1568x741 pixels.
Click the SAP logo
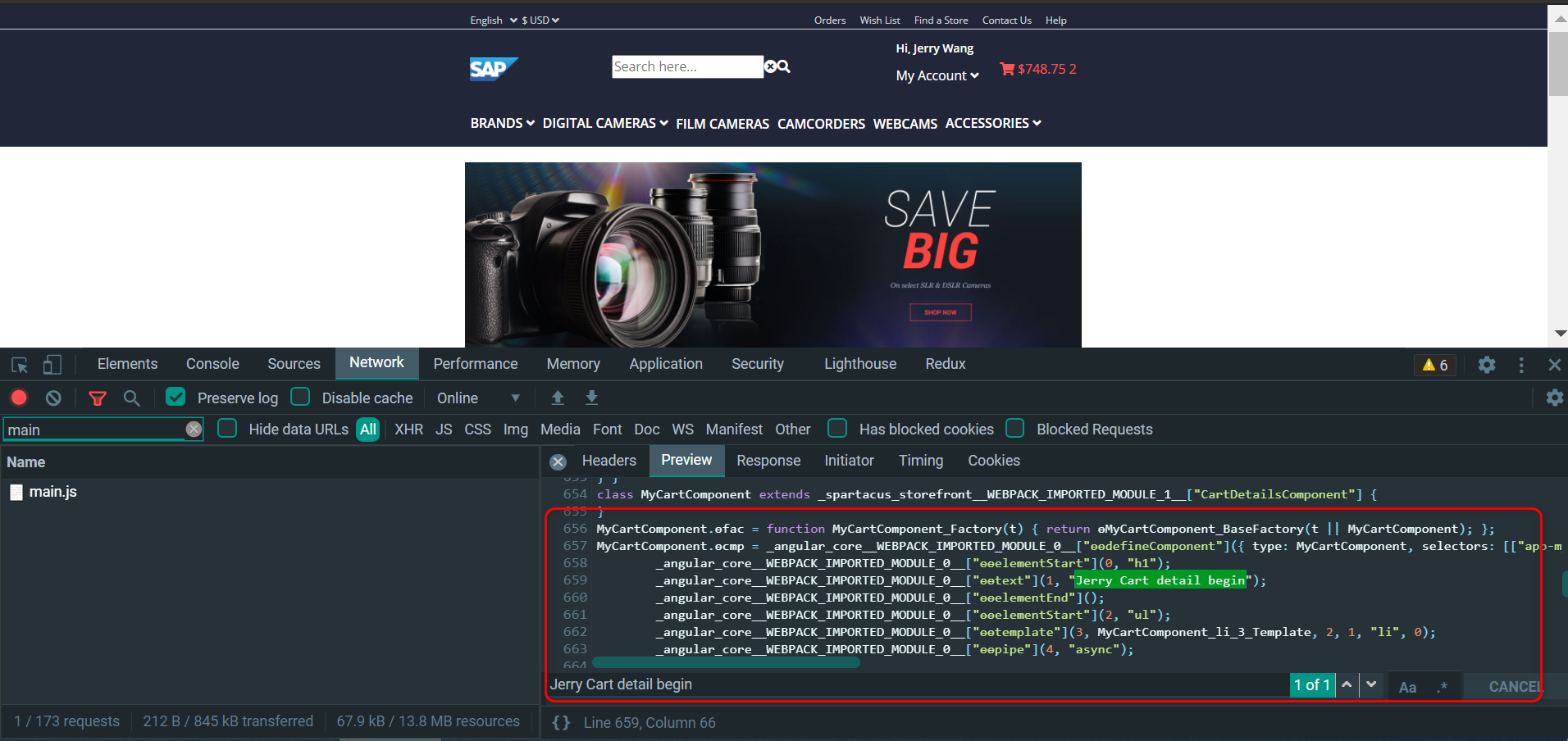coord(494,69)
